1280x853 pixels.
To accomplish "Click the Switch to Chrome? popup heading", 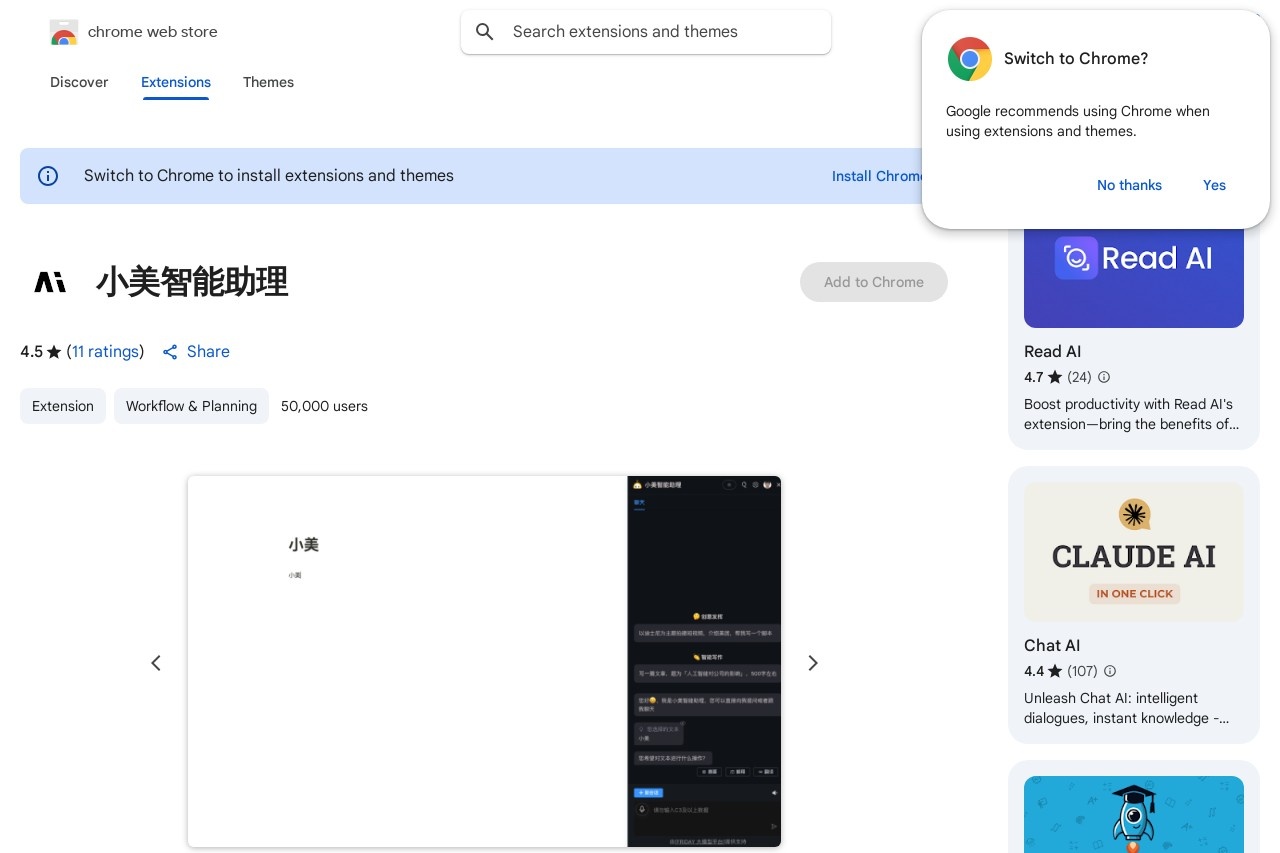I will click(x=1076, y=59).
